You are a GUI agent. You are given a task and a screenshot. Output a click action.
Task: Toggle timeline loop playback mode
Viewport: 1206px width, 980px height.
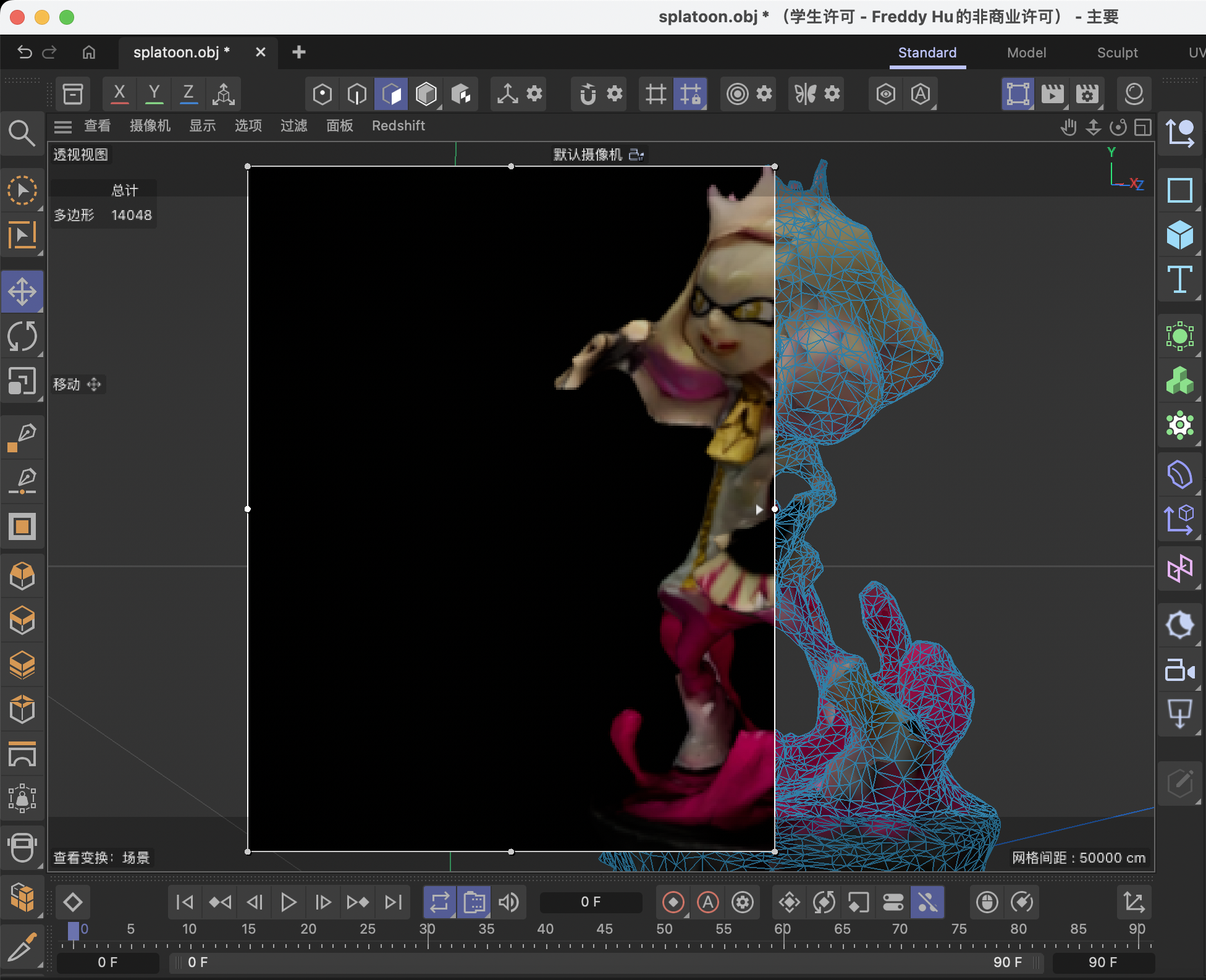click(439, 903)
